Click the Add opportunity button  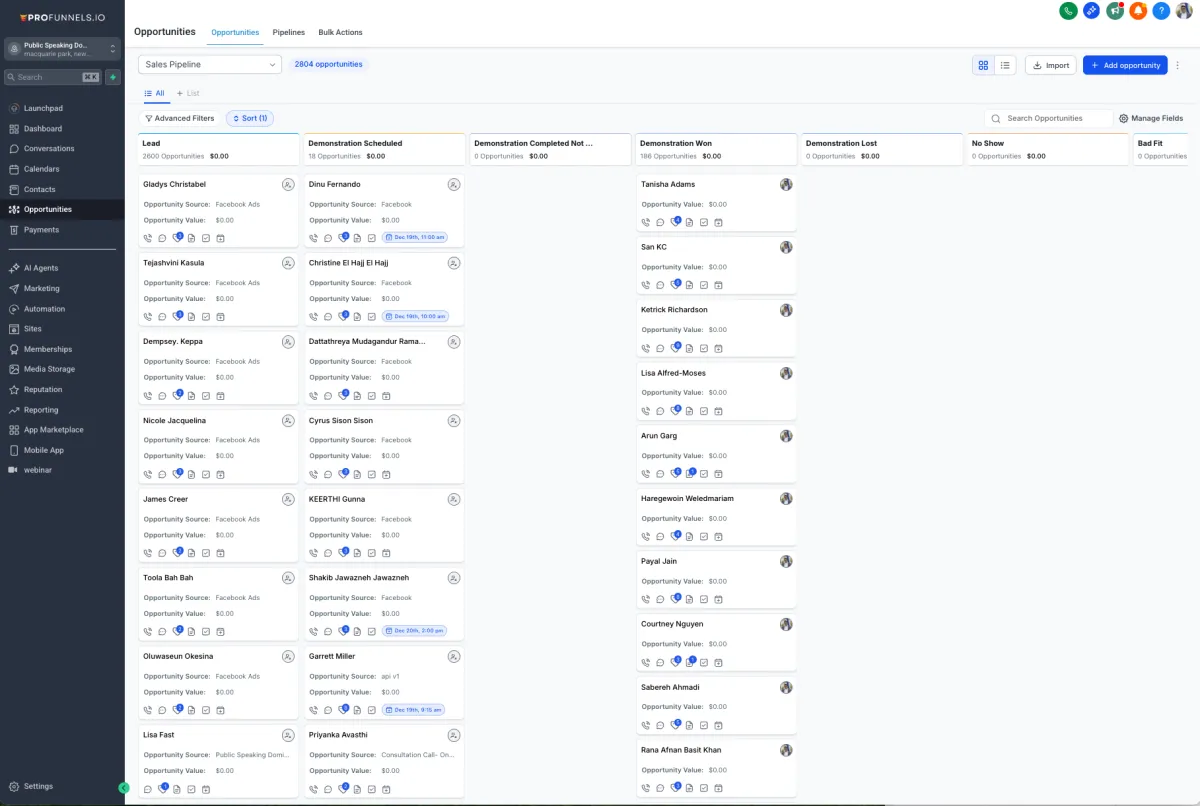click(1125, 65)
